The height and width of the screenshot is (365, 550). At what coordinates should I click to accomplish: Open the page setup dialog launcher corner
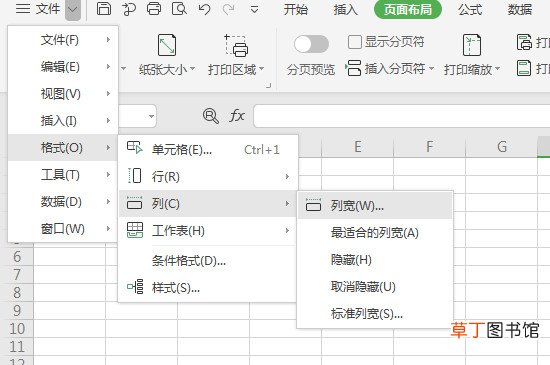pyautogui.click(x=269, y=85)
